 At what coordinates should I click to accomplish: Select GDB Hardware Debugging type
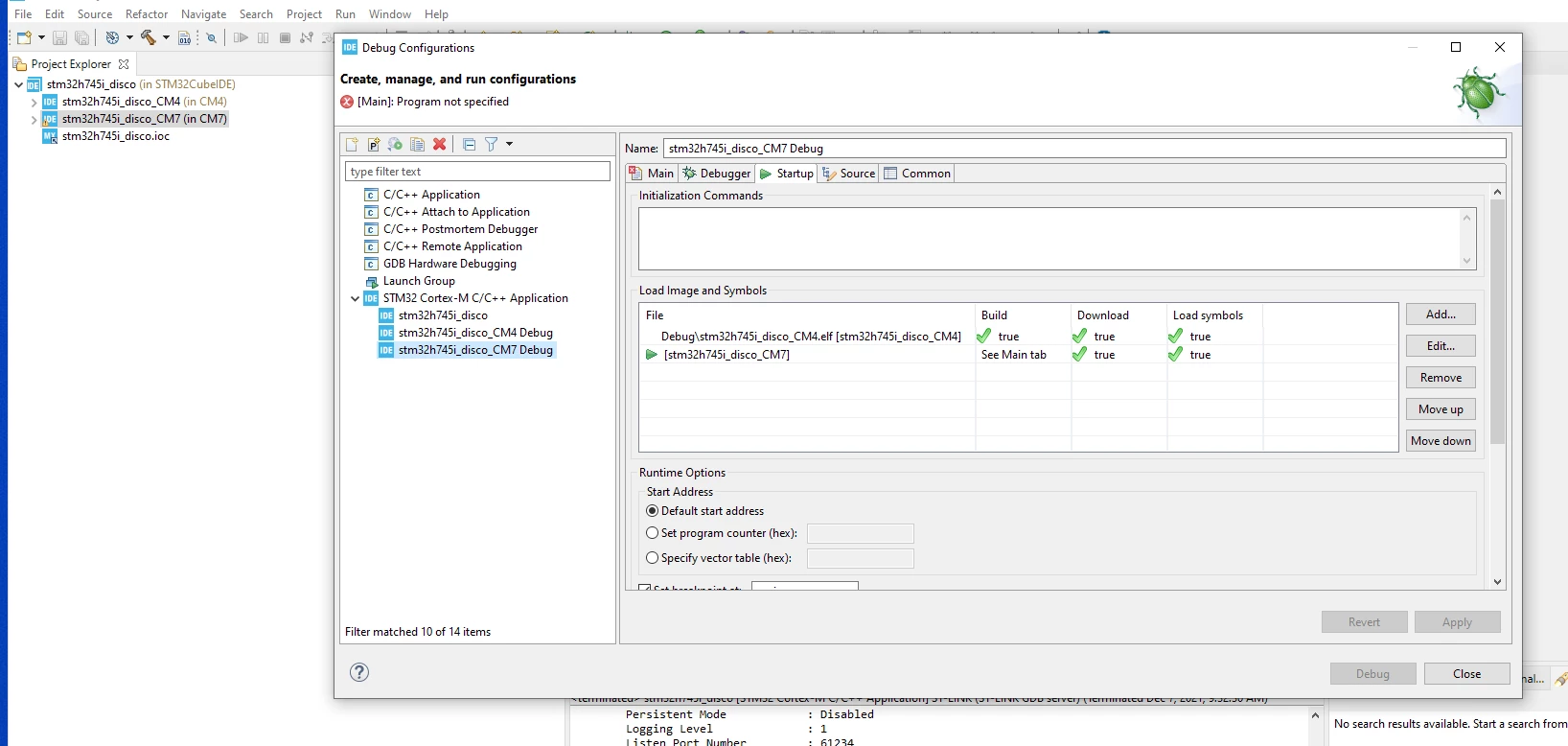pyautogui.click(x=450, y=264)
